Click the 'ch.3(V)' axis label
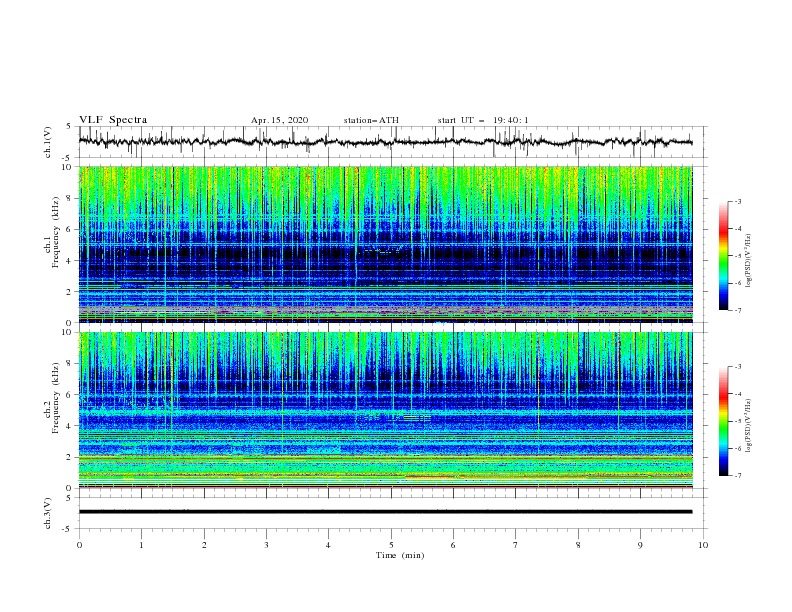The height and width of the screenshot is (612, 792). [47, 513]
